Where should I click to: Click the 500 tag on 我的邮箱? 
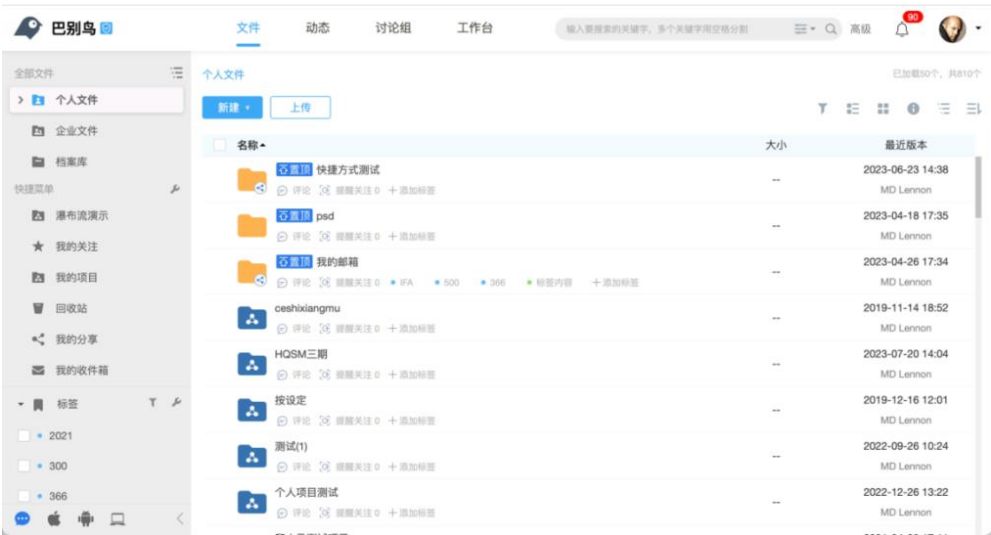[447, 283]
